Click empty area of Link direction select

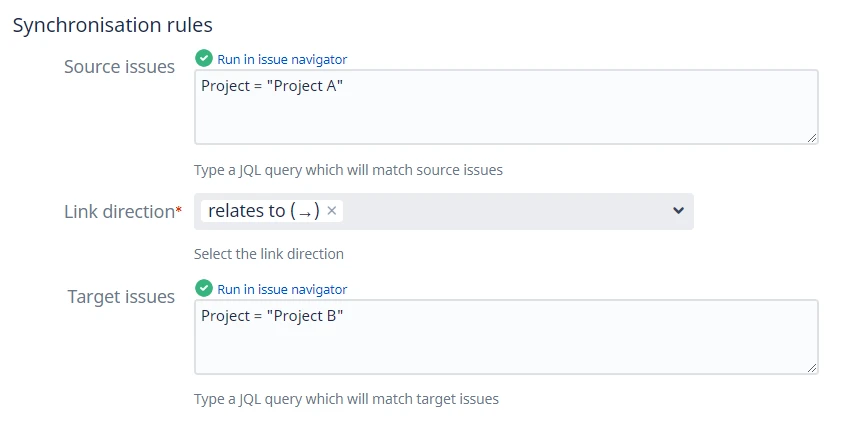pos(500,211)
